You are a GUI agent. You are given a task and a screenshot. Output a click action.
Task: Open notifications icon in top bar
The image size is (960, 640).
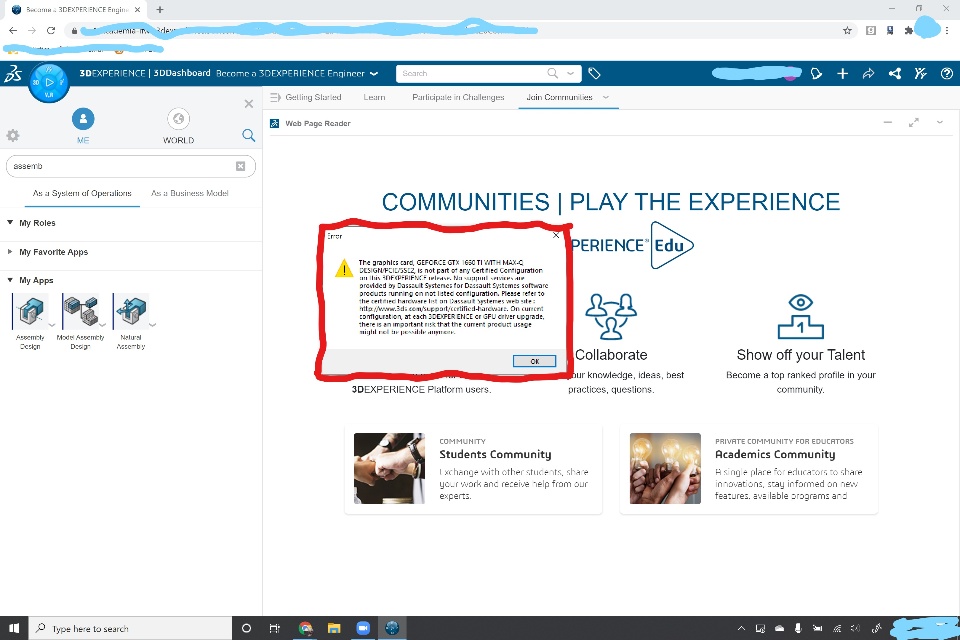tap(816, 73)
